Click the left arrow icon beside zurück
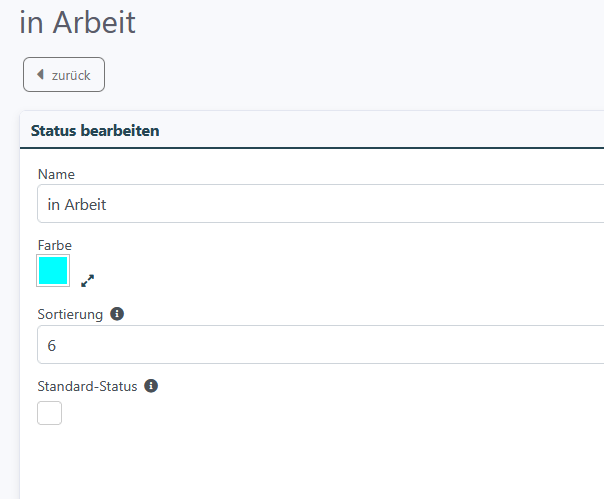The image size is (604, 499). coord(40,74)
